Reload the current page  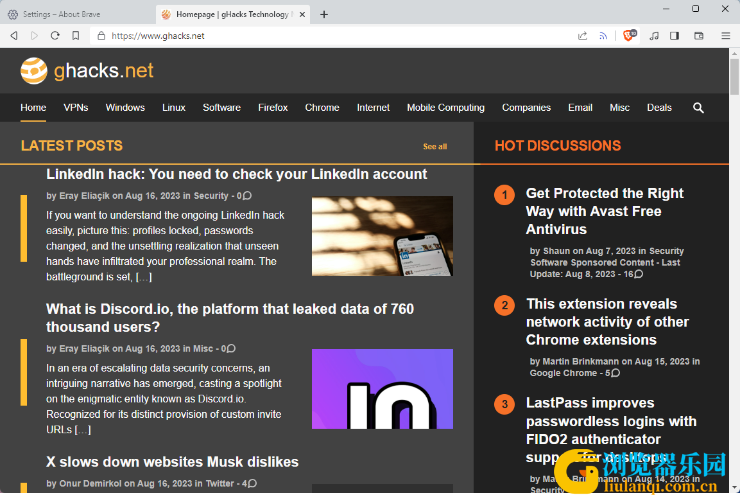55,36
